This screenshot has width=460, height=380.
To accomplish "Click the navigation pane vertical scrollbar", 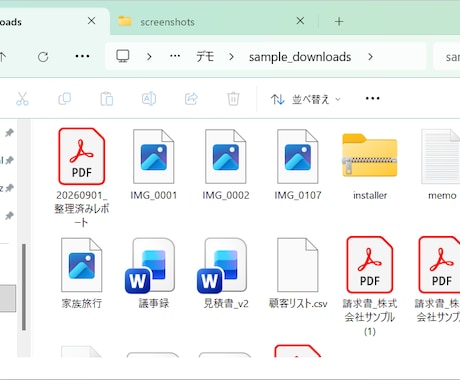I will pos(24,287).
